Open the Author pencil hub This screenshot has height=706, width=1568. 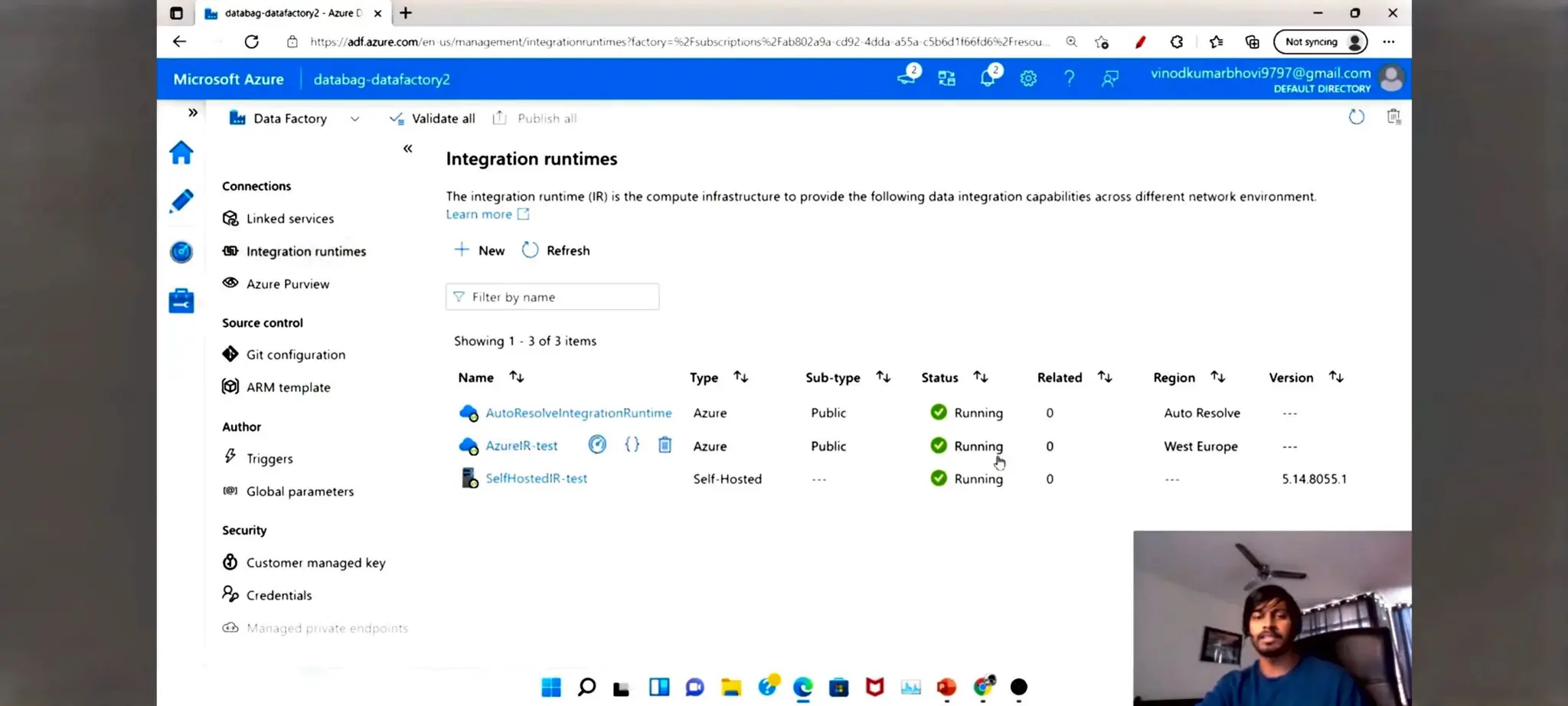tap(181, 201)
